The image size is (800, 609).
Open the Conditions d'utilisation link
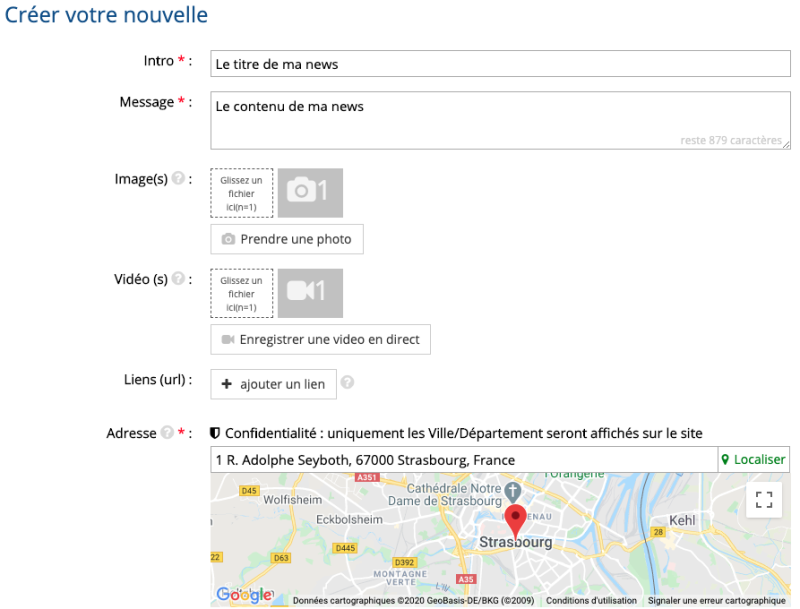591,601
